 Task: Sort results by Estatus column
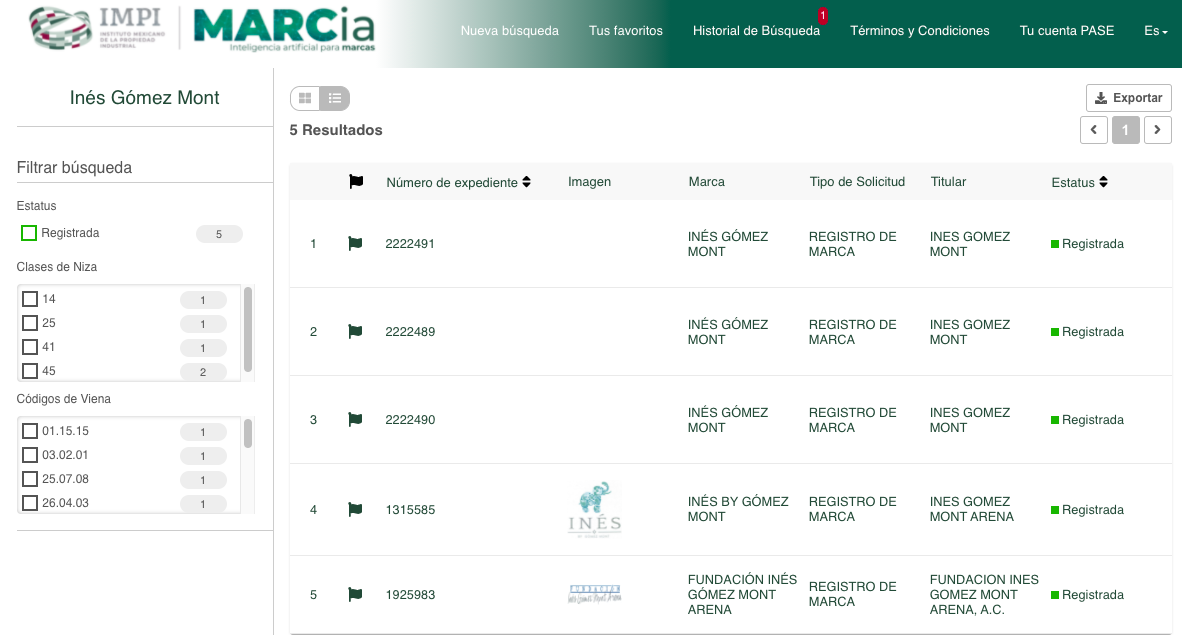tap(1079, 182)
